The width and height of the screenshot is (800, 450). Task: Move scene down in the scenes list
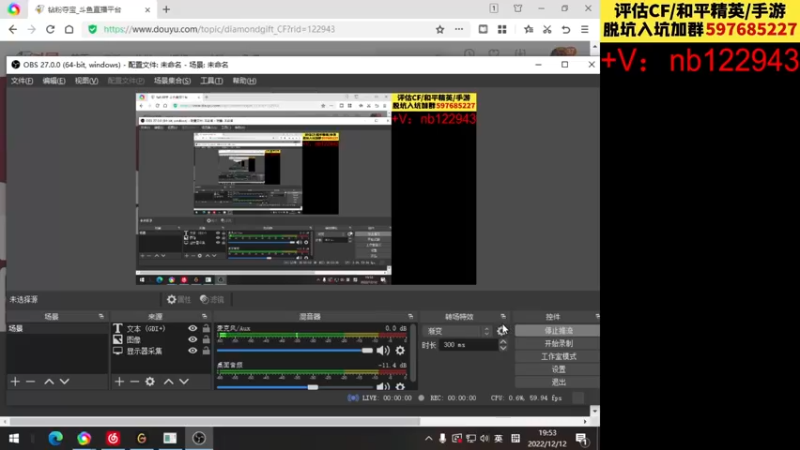point(64,382)
